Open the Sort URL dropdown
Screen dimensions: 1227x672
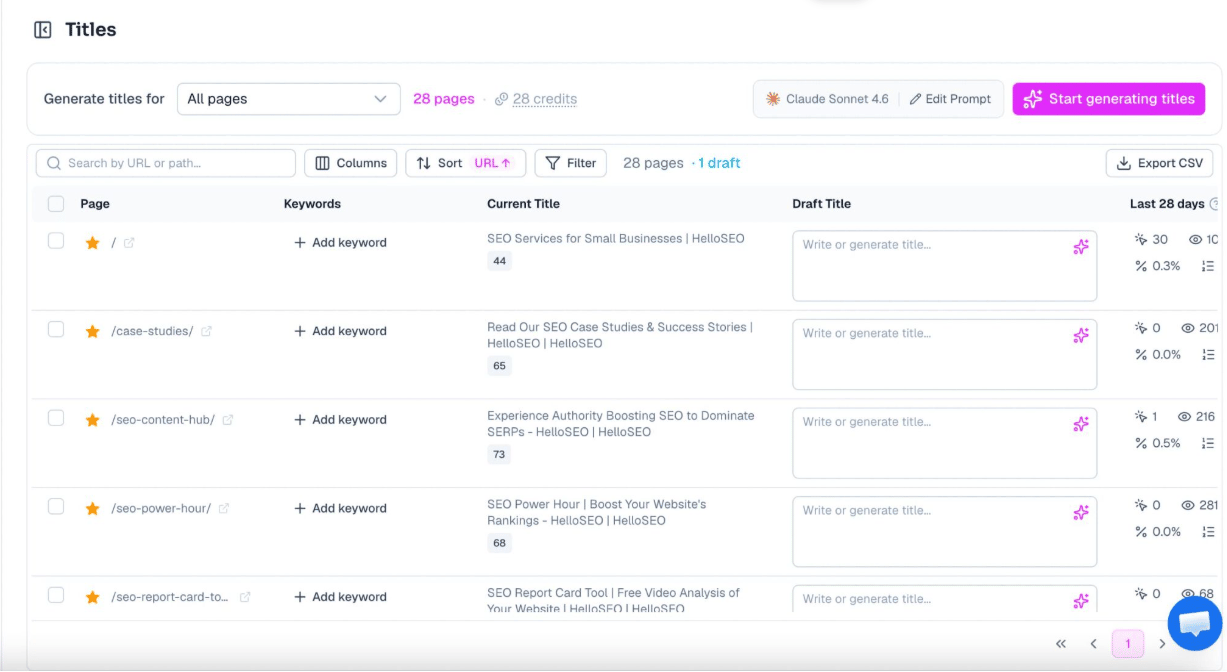pyautogui.click(x=465, y=163)
